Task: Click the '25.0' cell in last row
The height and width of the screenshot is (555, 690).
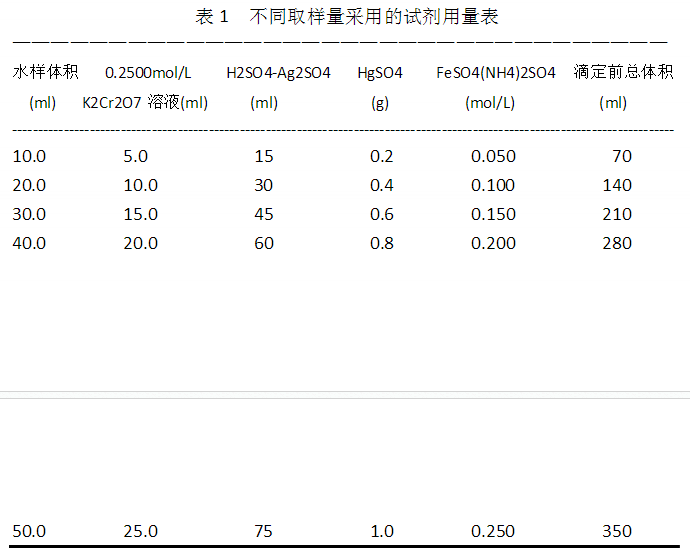Action: pyautogui.click(x=140, y=531)
